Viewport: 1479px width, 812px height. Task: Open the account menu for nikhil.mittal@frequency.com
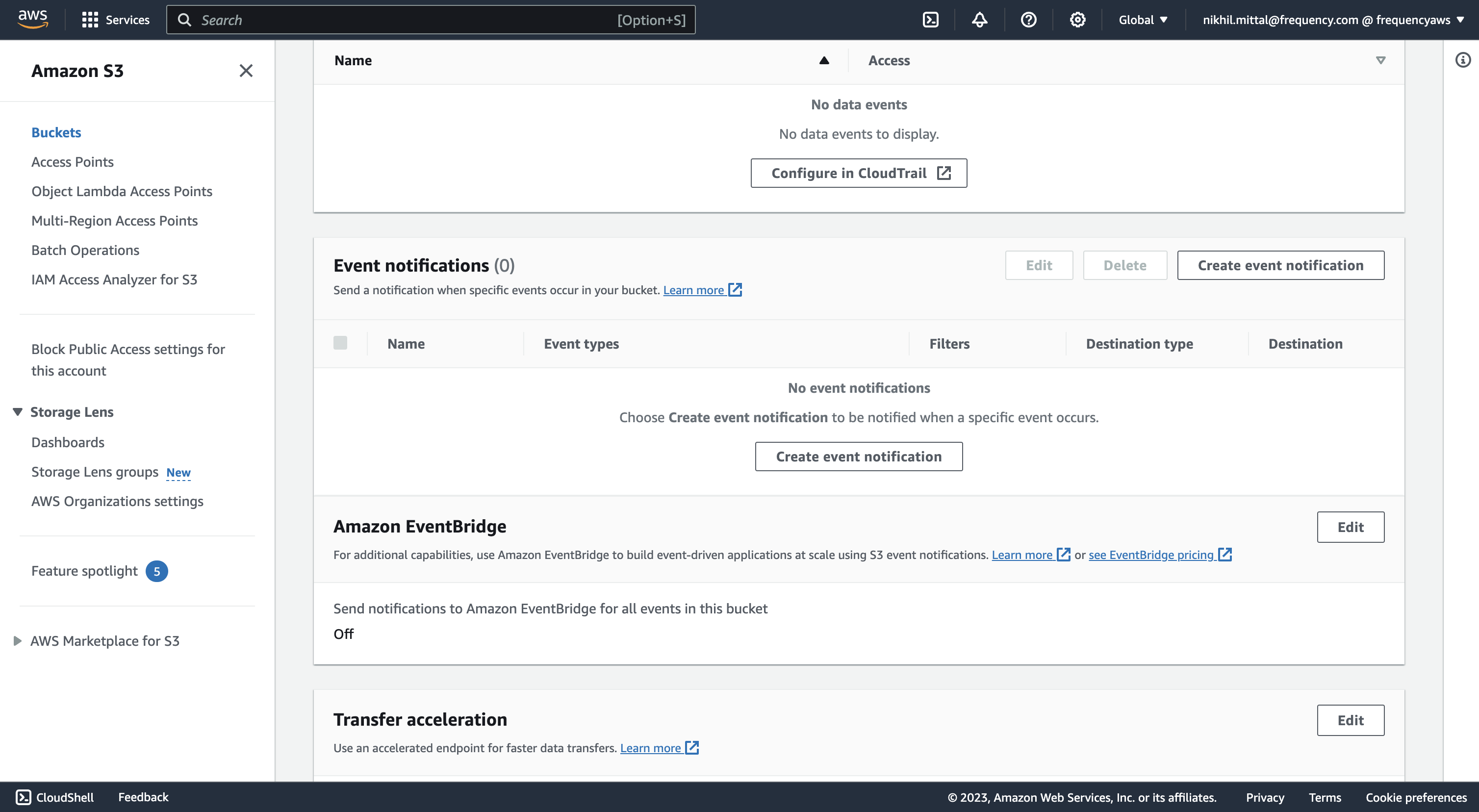pos(1334,20)
